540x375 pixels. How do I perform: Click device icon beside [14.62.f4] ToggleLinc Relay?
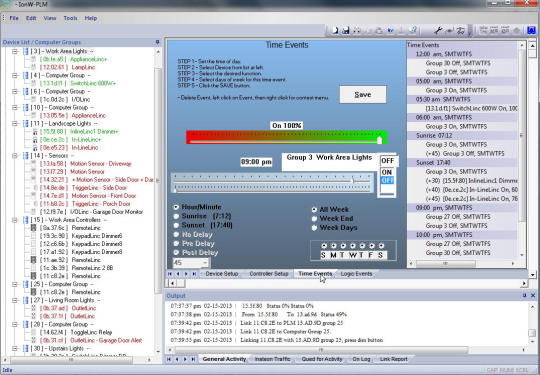(x=34, y=332)
